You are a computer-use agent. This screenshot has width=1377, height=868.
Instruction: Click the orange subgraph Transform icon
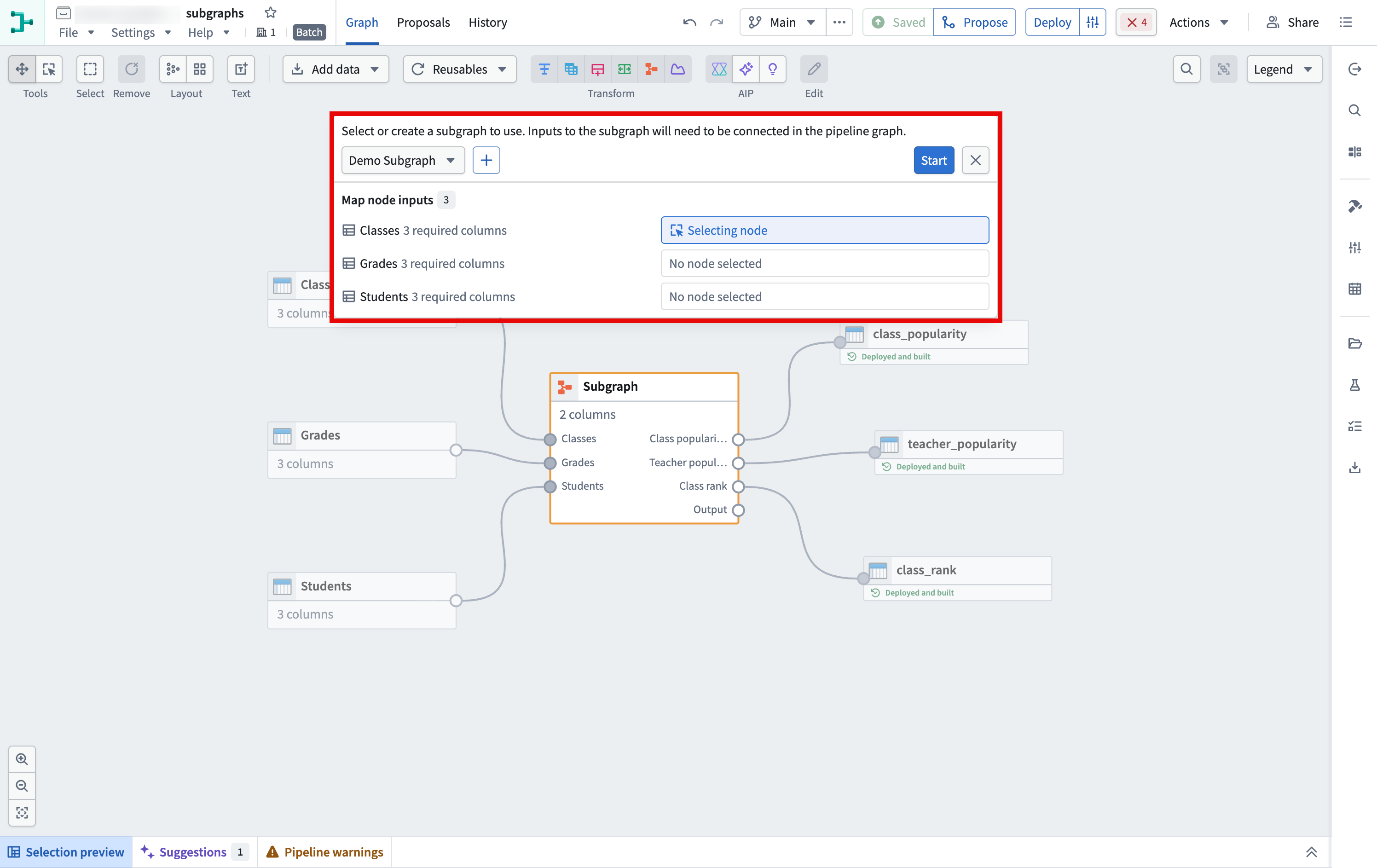click(x=651, y=69)
